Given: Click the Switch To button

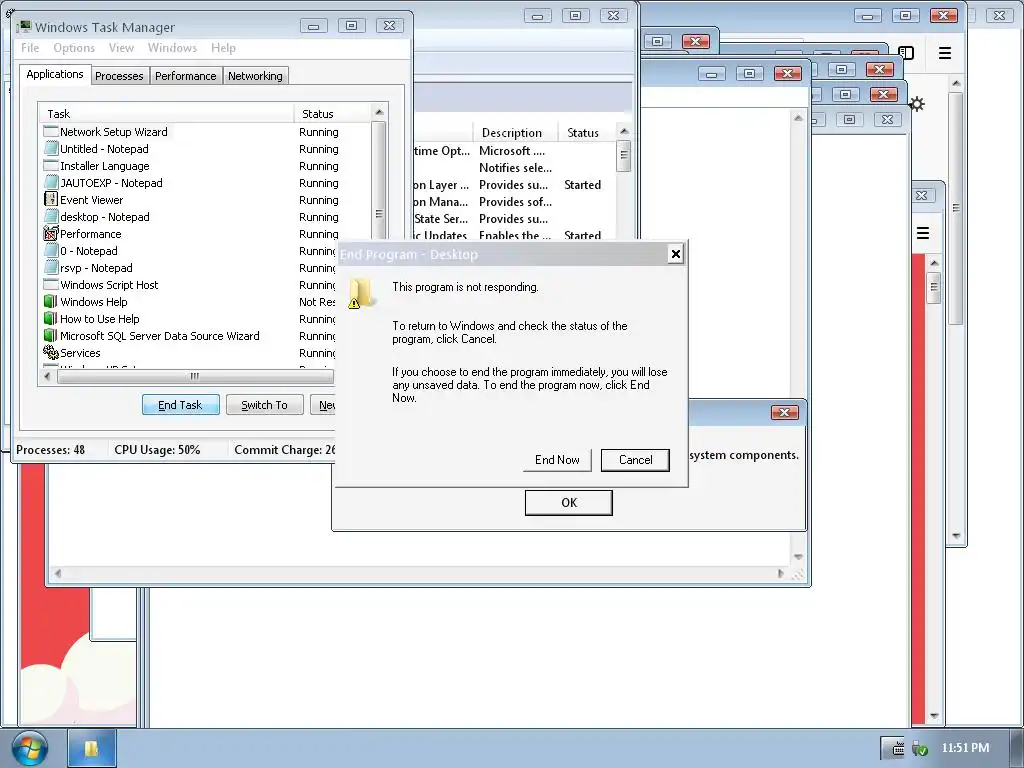Looking at the screenshot, I should [x=264, y=405].
